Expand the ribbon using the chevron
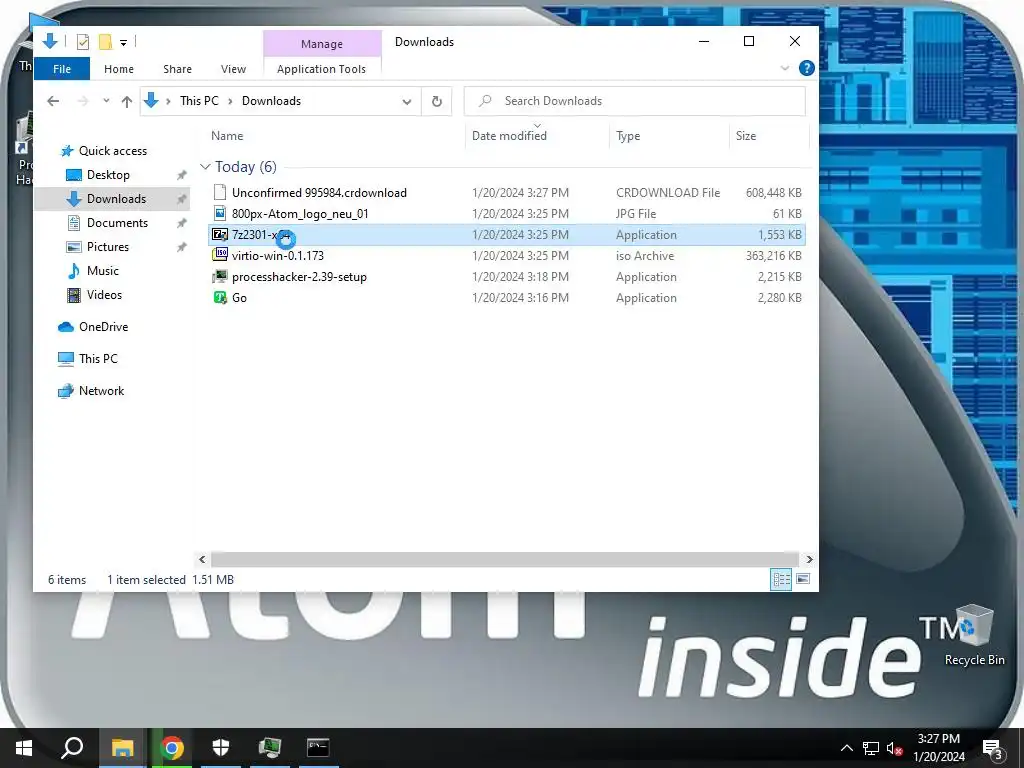Viewport: 1024px width, 768px height. click(x=785, y=68)
